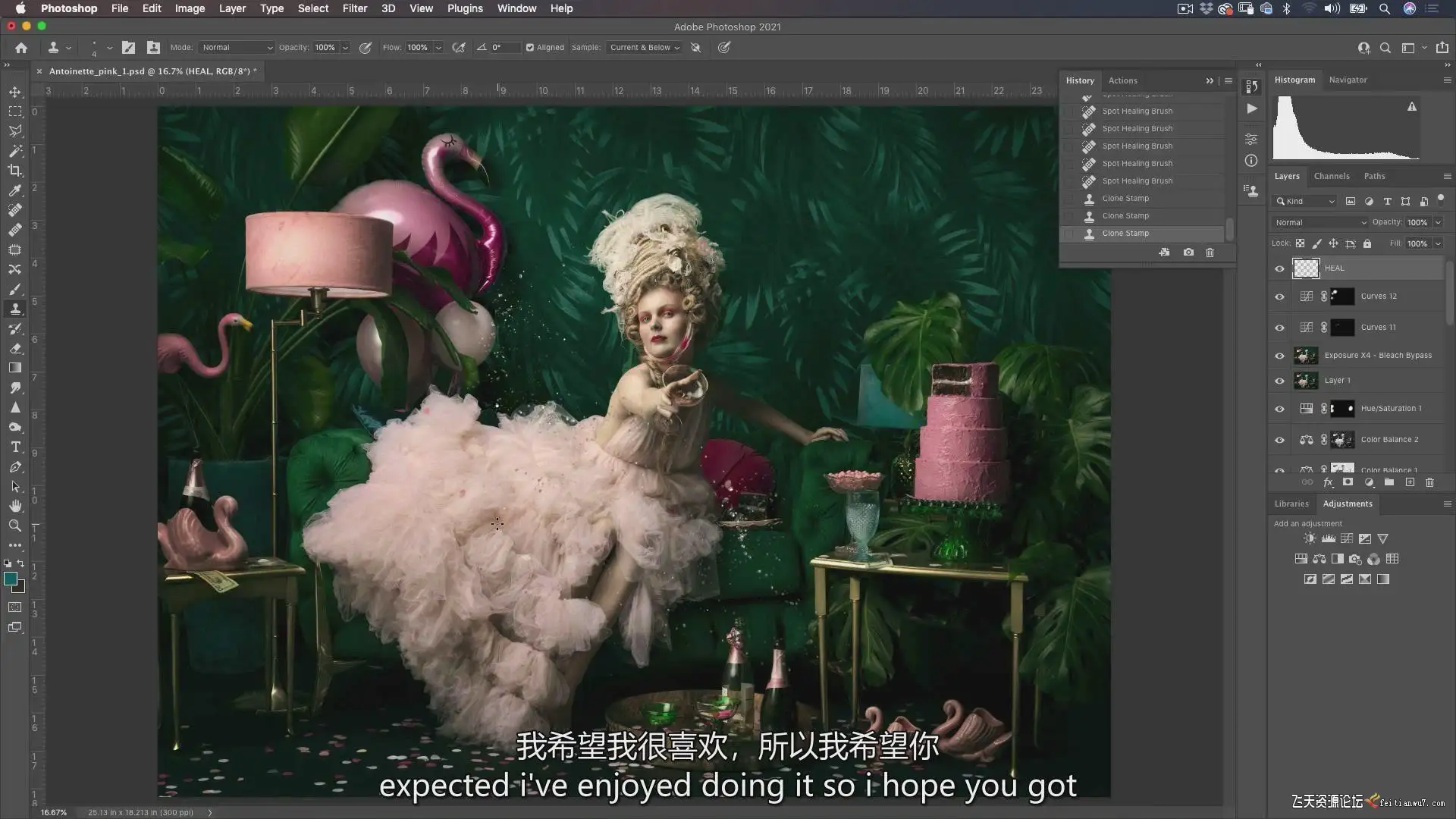Delete current state in History panel
This screenshot has width=1456, height=819.
click(1210, 253)
